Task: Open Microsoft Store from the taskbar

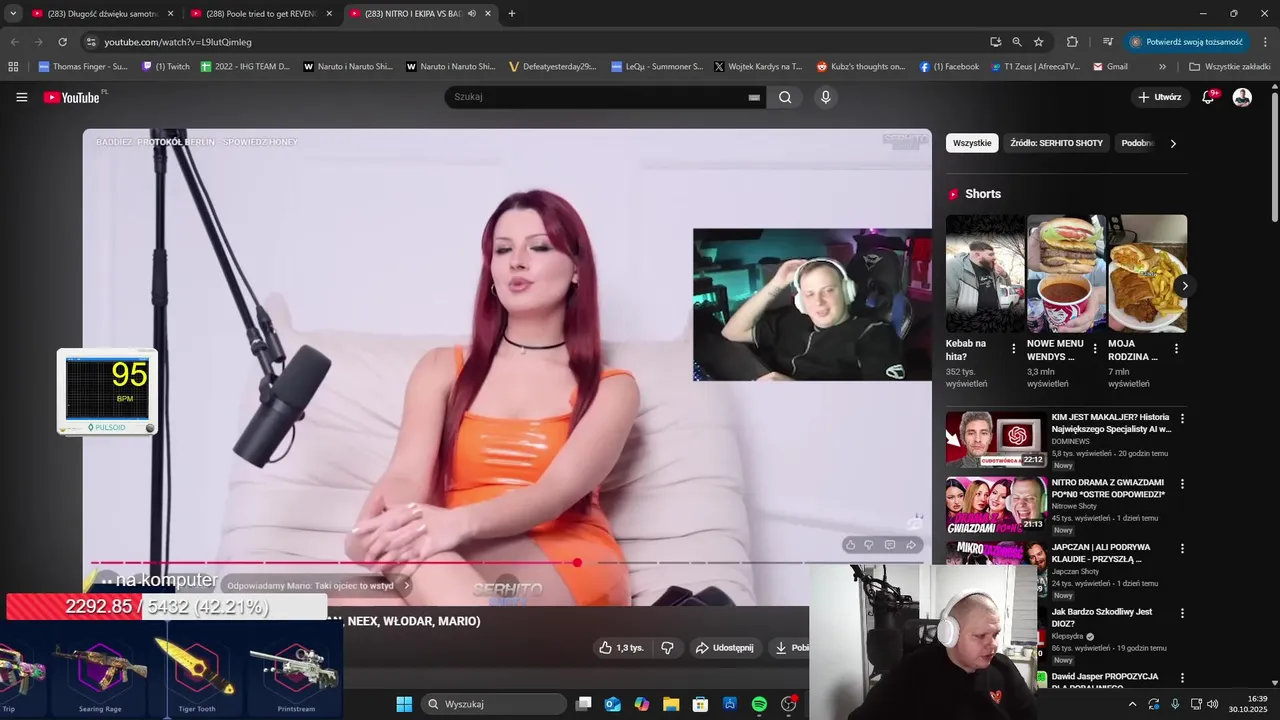Action: coord(700,704)
